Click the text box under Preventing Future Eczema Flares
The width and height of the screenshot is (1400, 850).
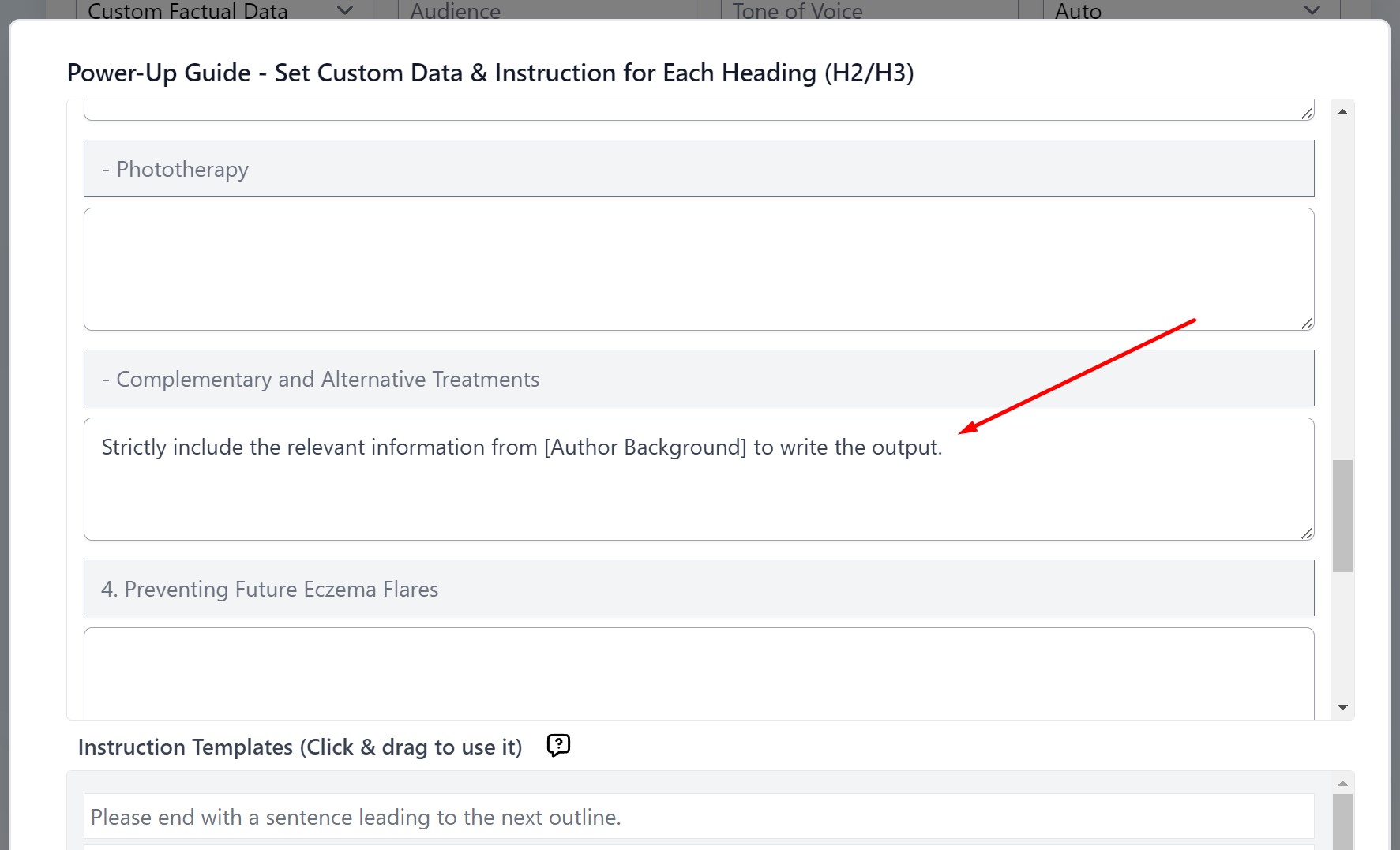699,673
